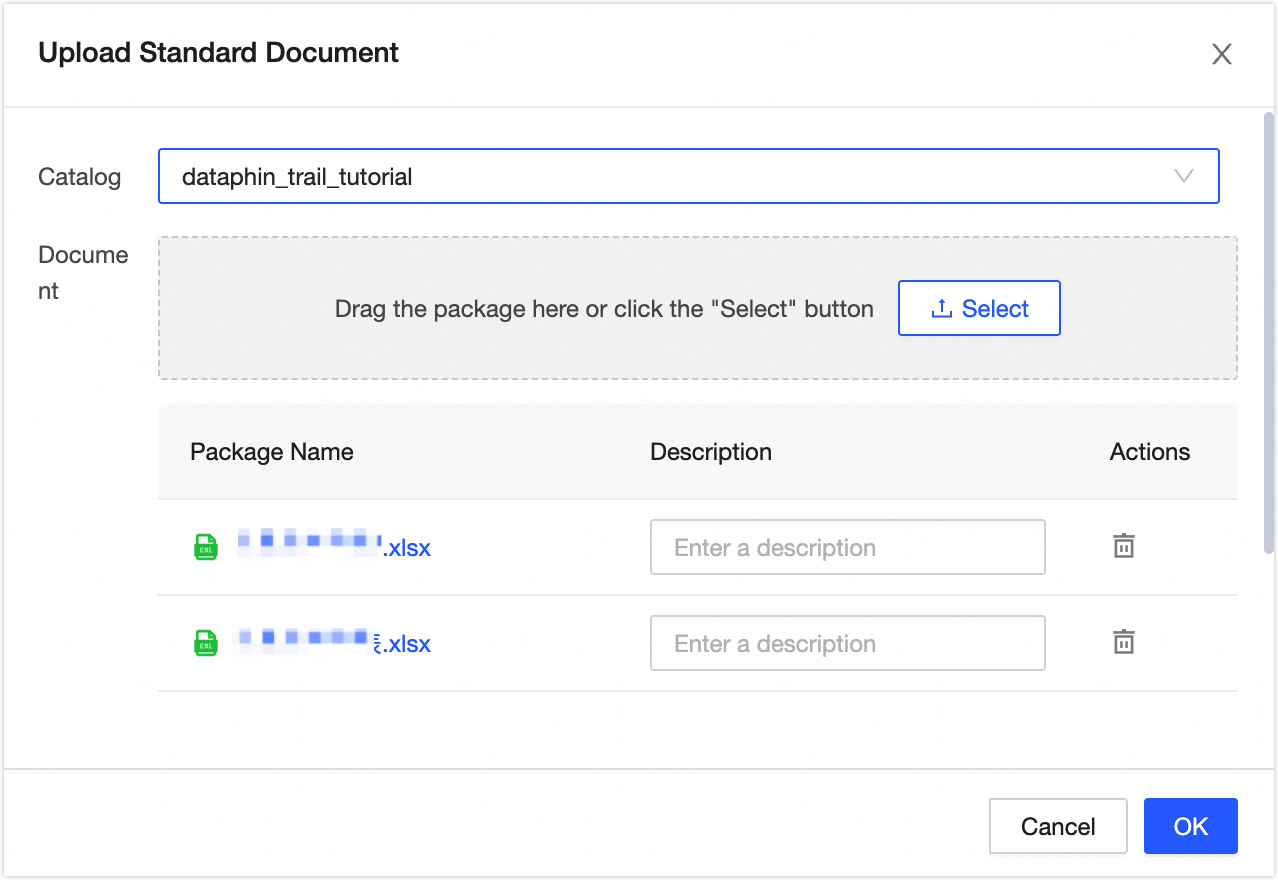Click the Package Name column header
The height and width of the screenshot is (880, 1278).
click(271, 452)
